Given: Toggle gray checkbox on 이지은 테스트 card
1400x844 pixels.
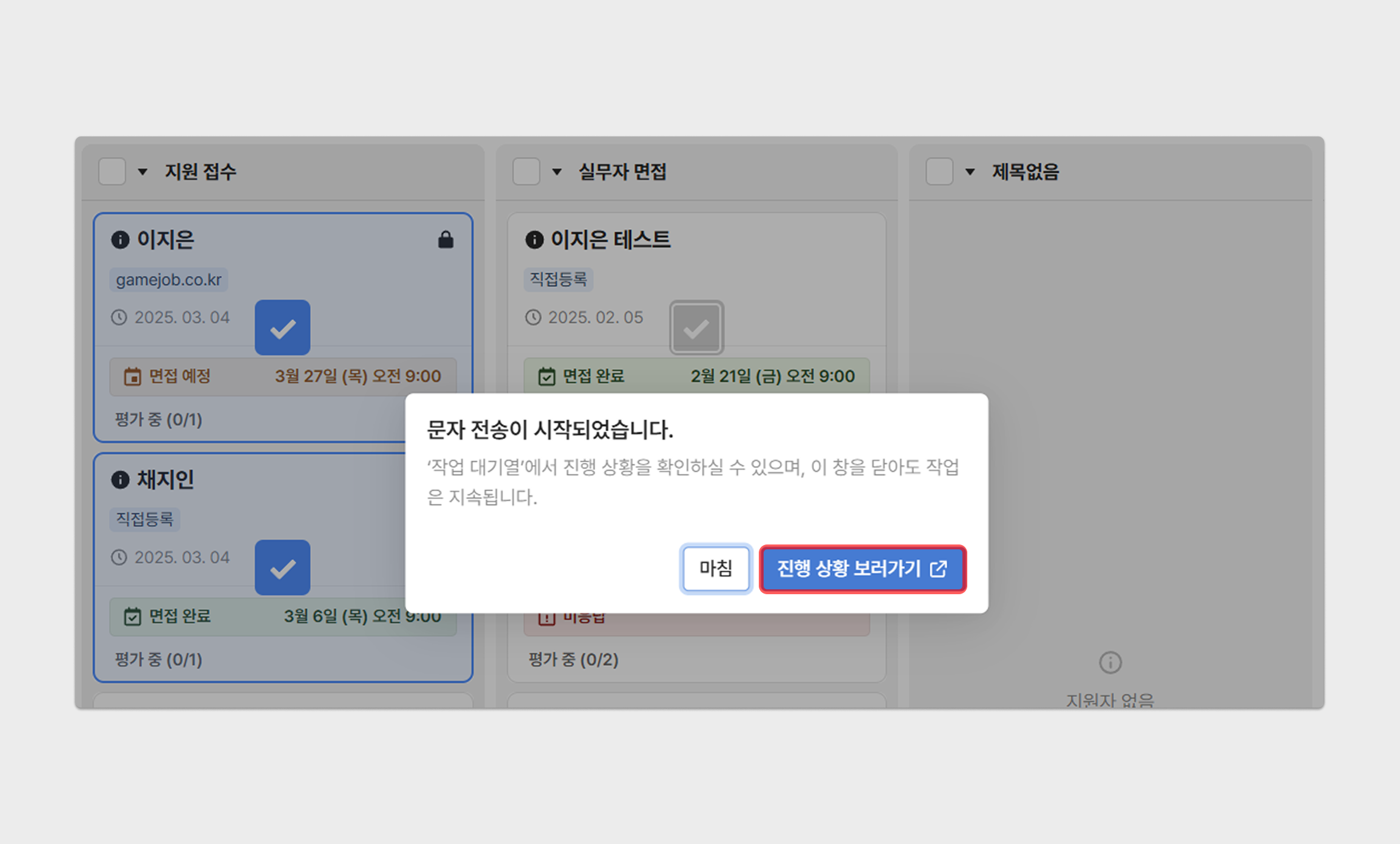Looking at the screenshot, I should pos(696,327).
